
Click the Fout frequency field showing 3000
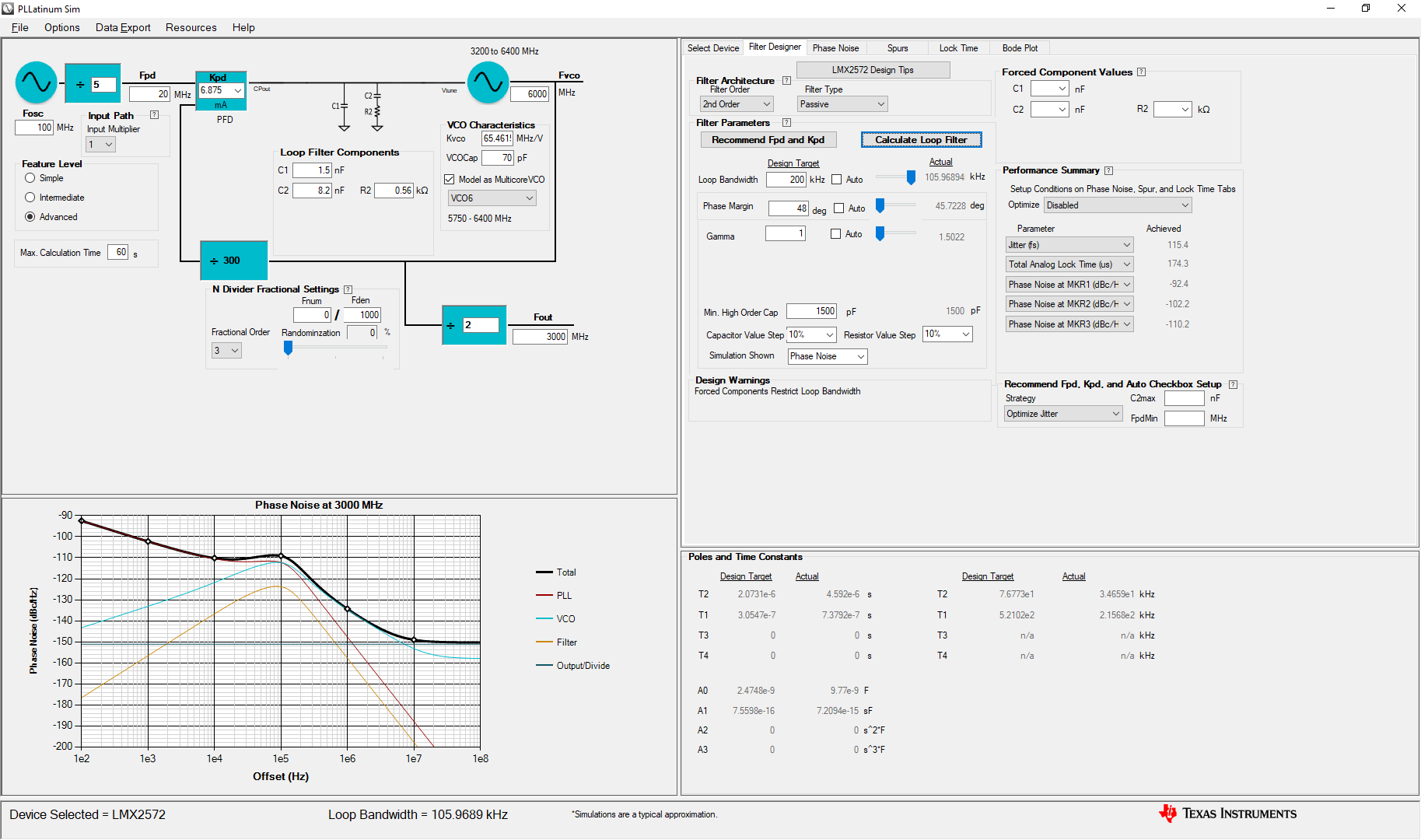[x=540, y=337]
